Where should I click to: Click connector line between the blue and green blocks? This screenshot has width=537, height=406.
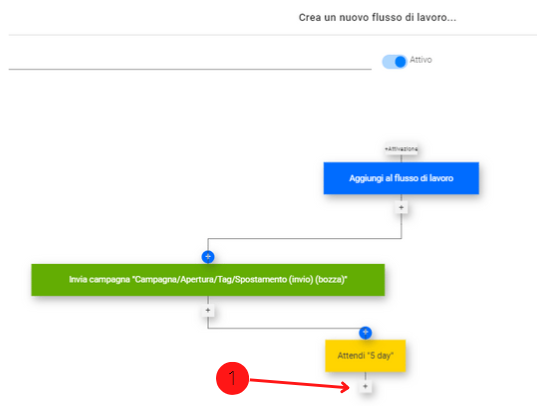[304, 238]
